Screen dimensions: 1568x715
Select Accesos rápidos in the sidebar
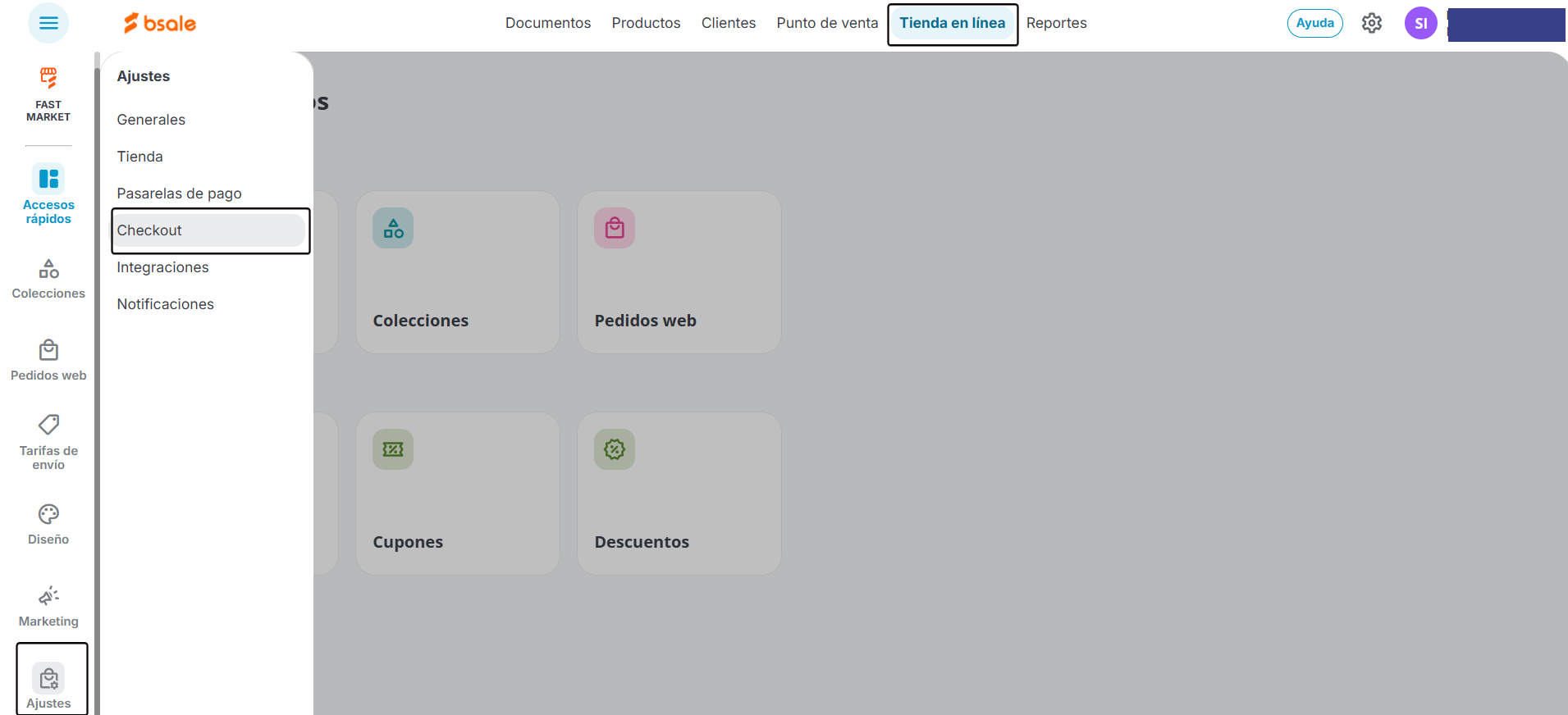pyautogui.click(x=48, y=194)
